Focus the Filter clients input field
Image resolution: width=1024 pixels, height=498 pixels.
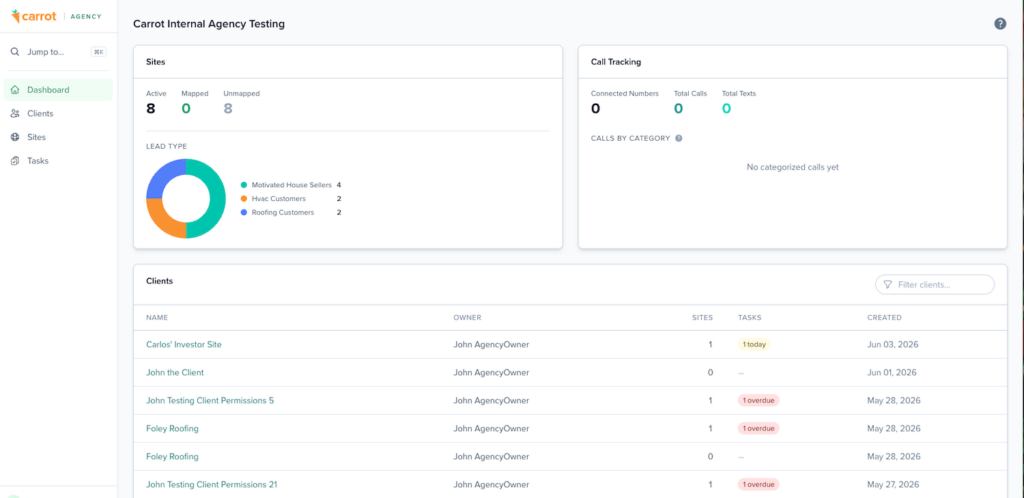(x=935, y=285)
